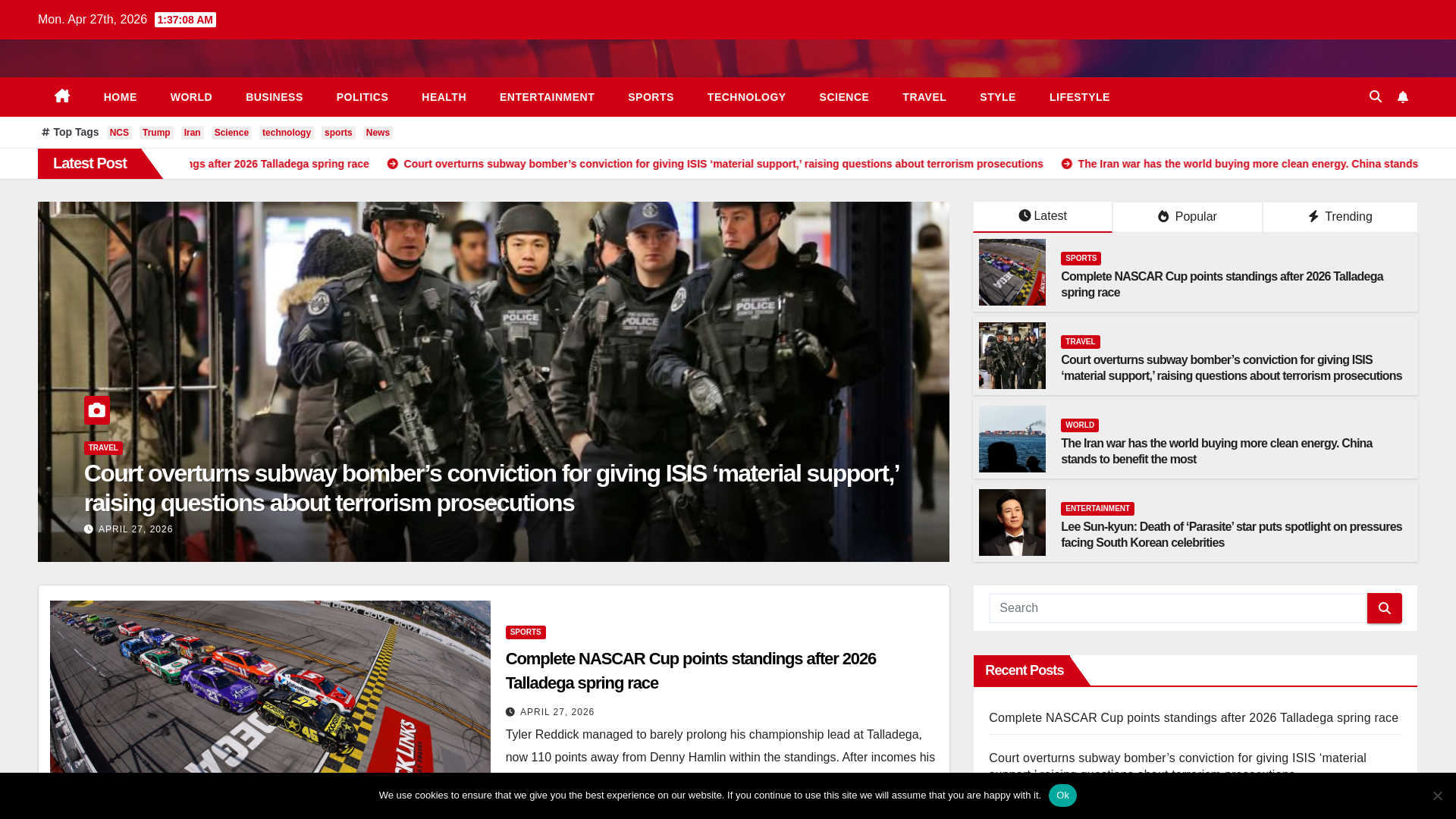Image resolution: width=1456 pixels, height=819 pixels.
Task: Open the police officers thumbnail in sidebar
Action: click(x=1012, y=356)
